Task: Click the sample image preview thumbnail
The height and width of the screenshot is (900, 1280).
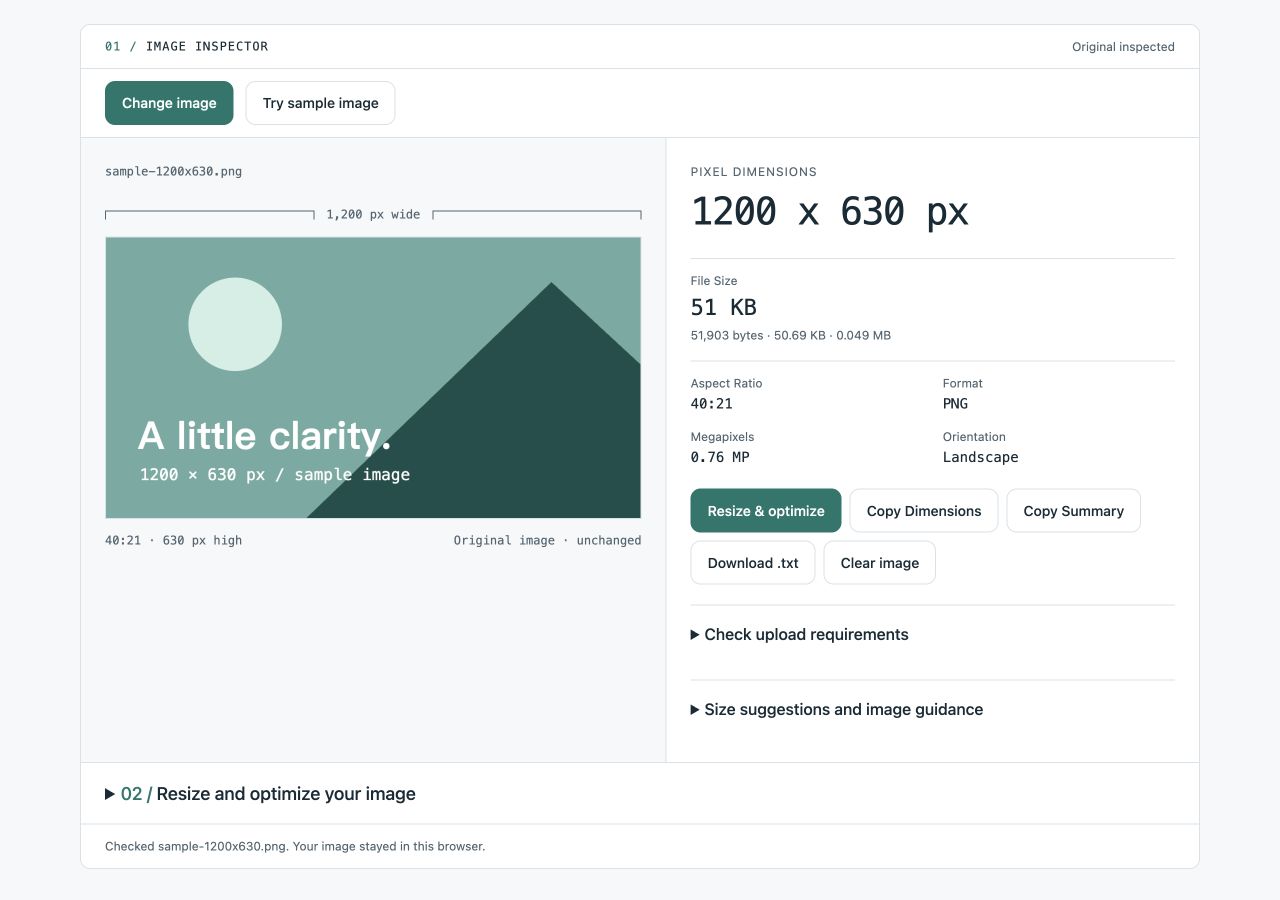Action: 373,378
